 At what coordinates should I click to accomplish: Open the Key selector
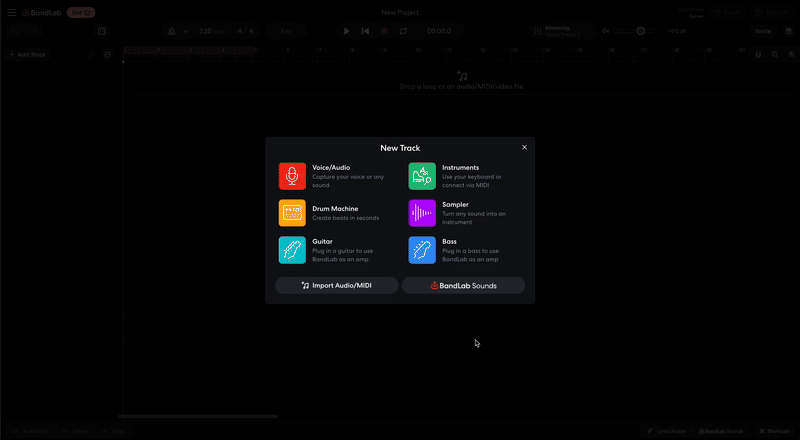click(x=286, y=31)
